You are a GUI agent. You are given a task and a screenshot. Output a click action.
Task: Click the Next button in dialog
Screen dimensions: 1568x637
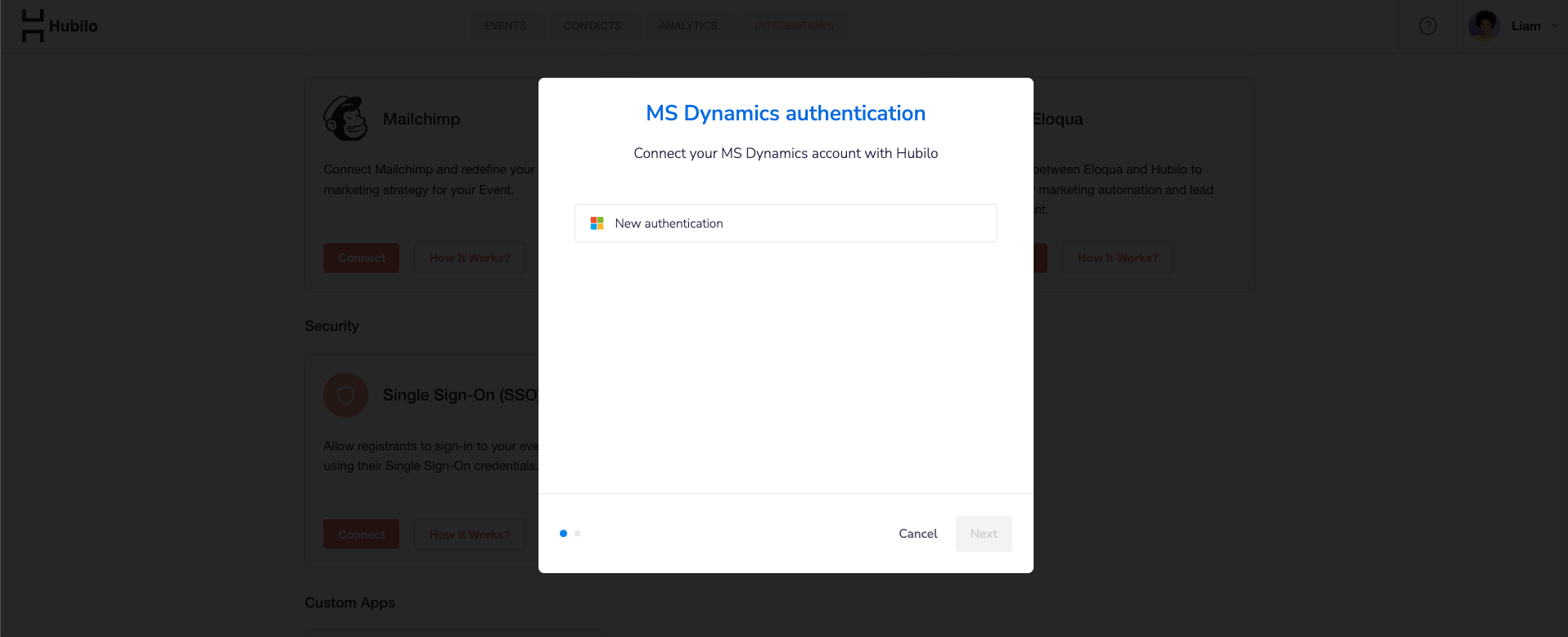984,534
